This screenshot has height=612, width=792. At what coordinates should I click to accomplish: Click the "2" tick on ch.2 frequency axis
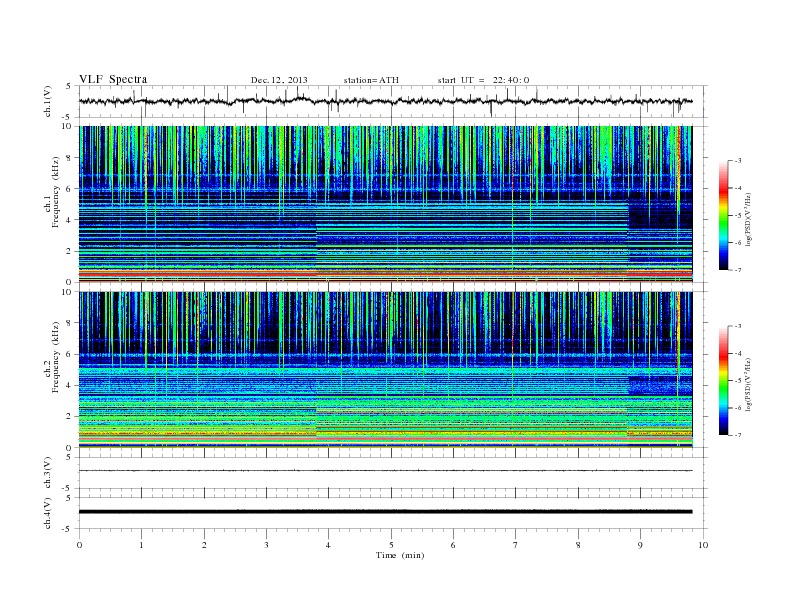point(69,417)
